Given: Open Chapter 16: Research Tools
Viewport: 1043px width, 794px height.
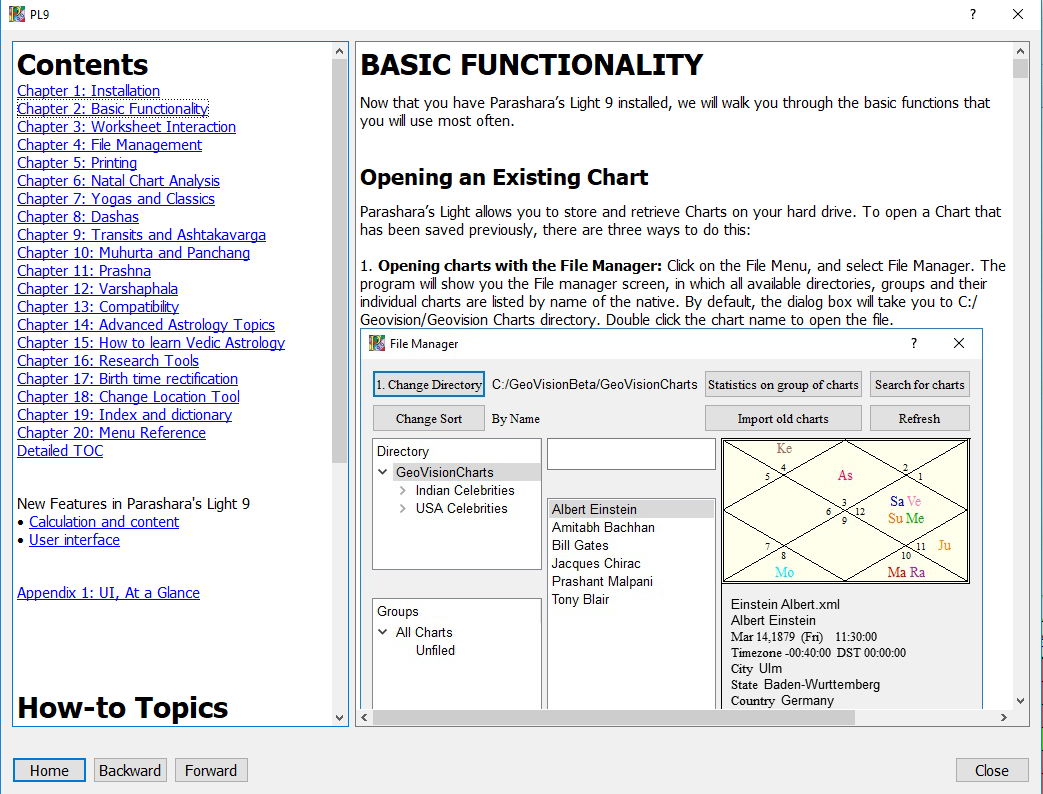Looking at the screenshot, I should [108, 360].
